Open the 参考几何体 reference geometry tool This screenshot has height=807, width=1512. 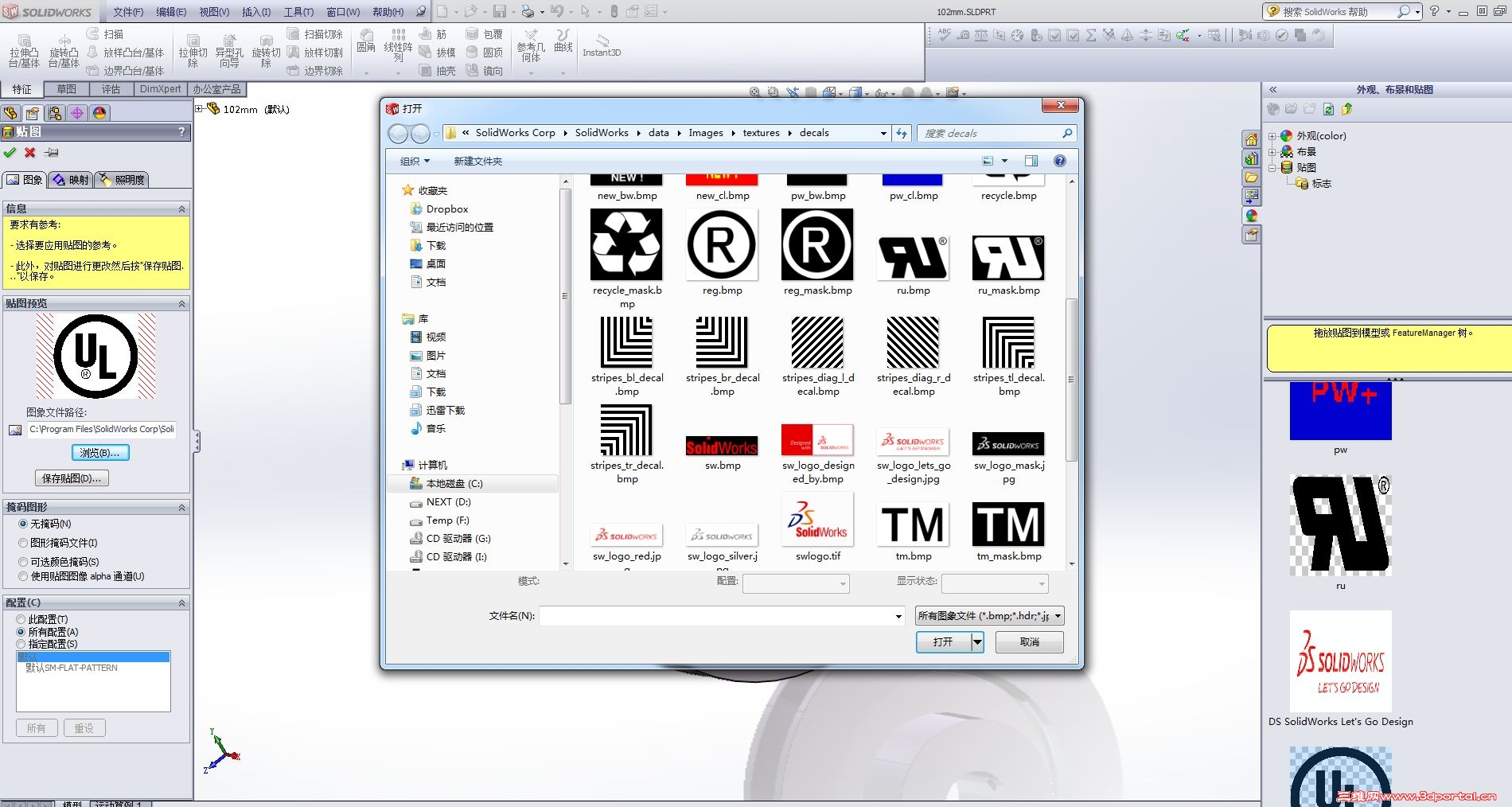[531, 46]
